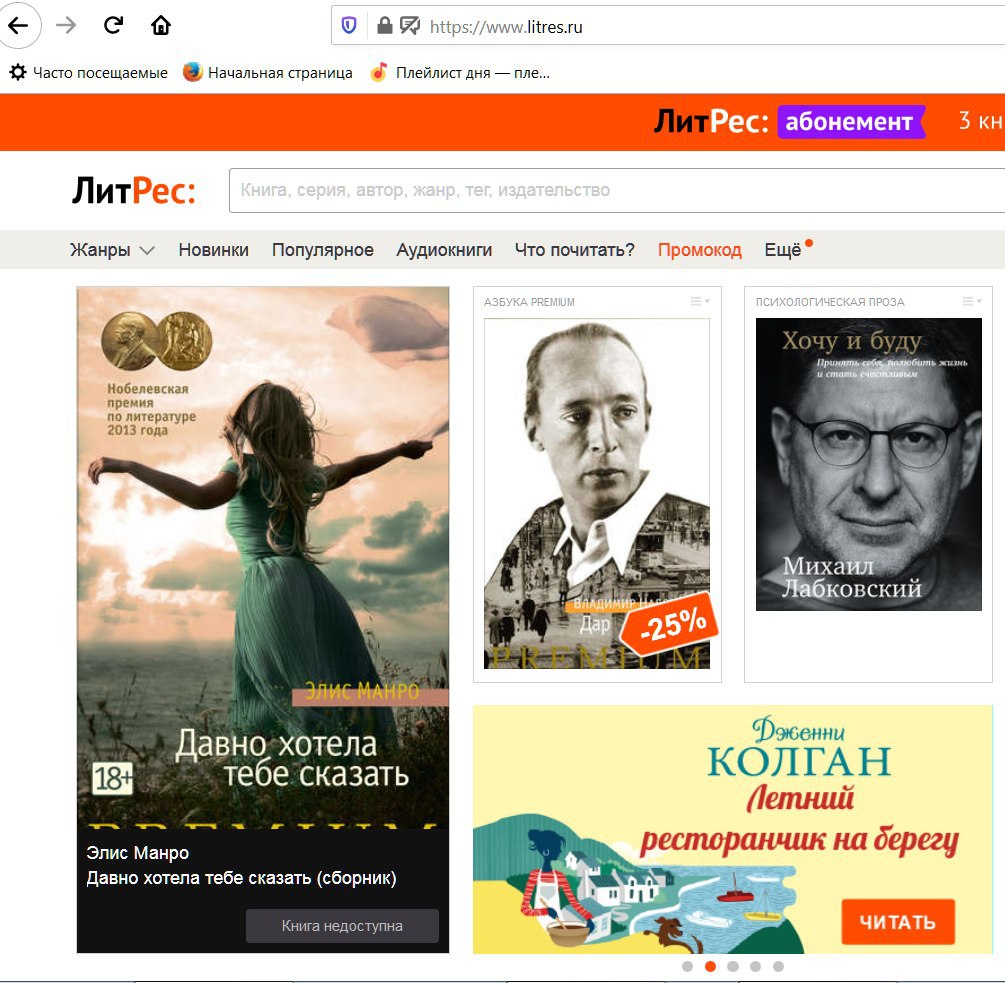Click the browser Forward arrow button
This screenshot has width=1005, height=983.
coord(66,26)
